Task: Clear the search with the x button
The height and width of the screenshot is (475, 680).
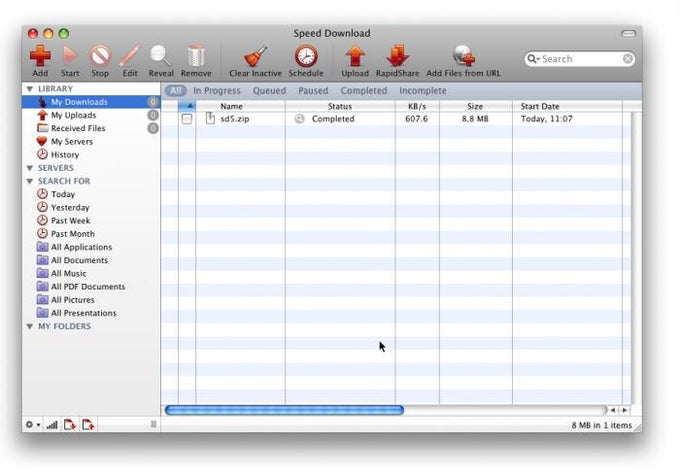Action: (x=628, y=59)
